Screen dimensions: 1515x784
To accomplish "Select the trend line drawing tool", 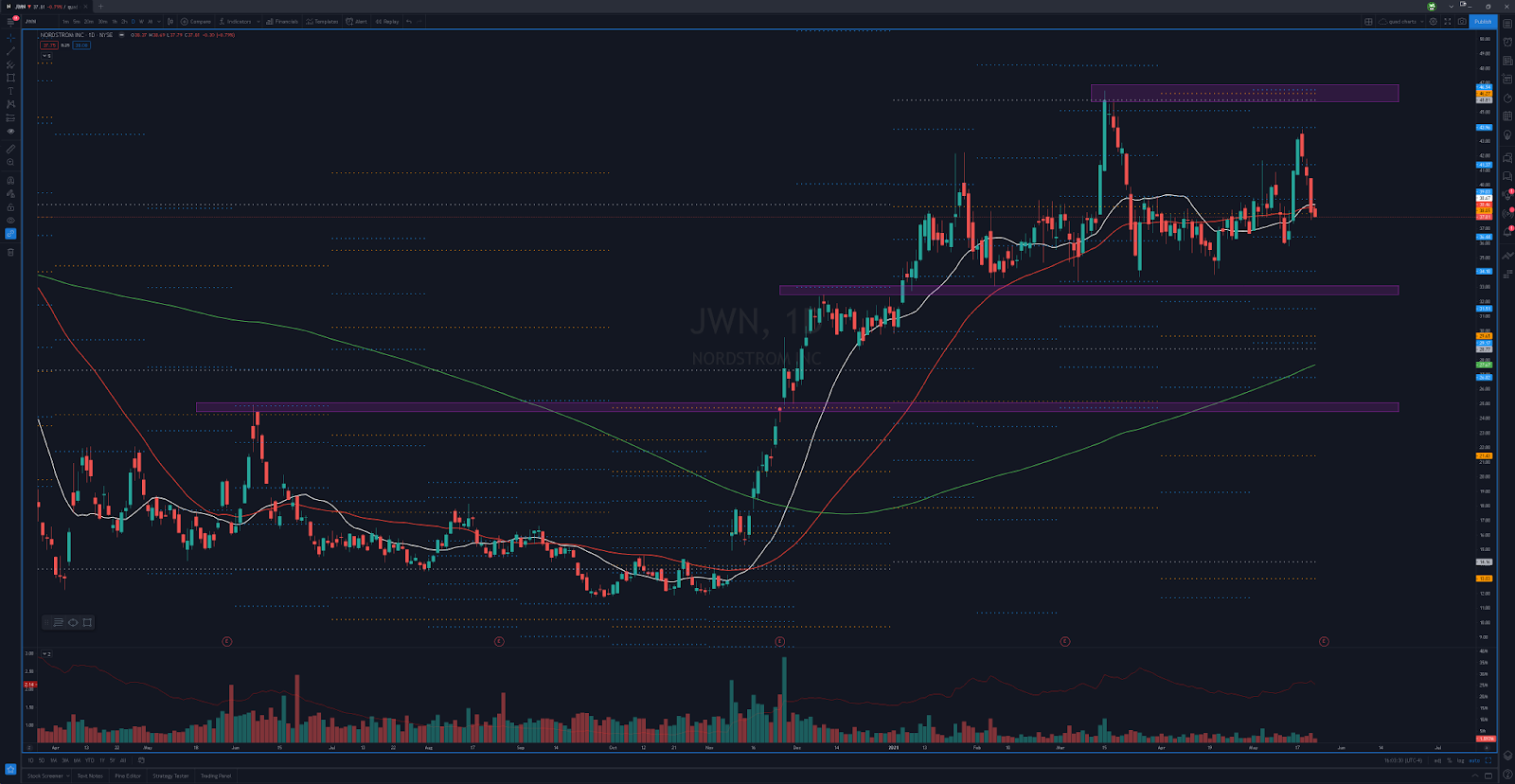I will pyautogui.click(x=10, y=51).
